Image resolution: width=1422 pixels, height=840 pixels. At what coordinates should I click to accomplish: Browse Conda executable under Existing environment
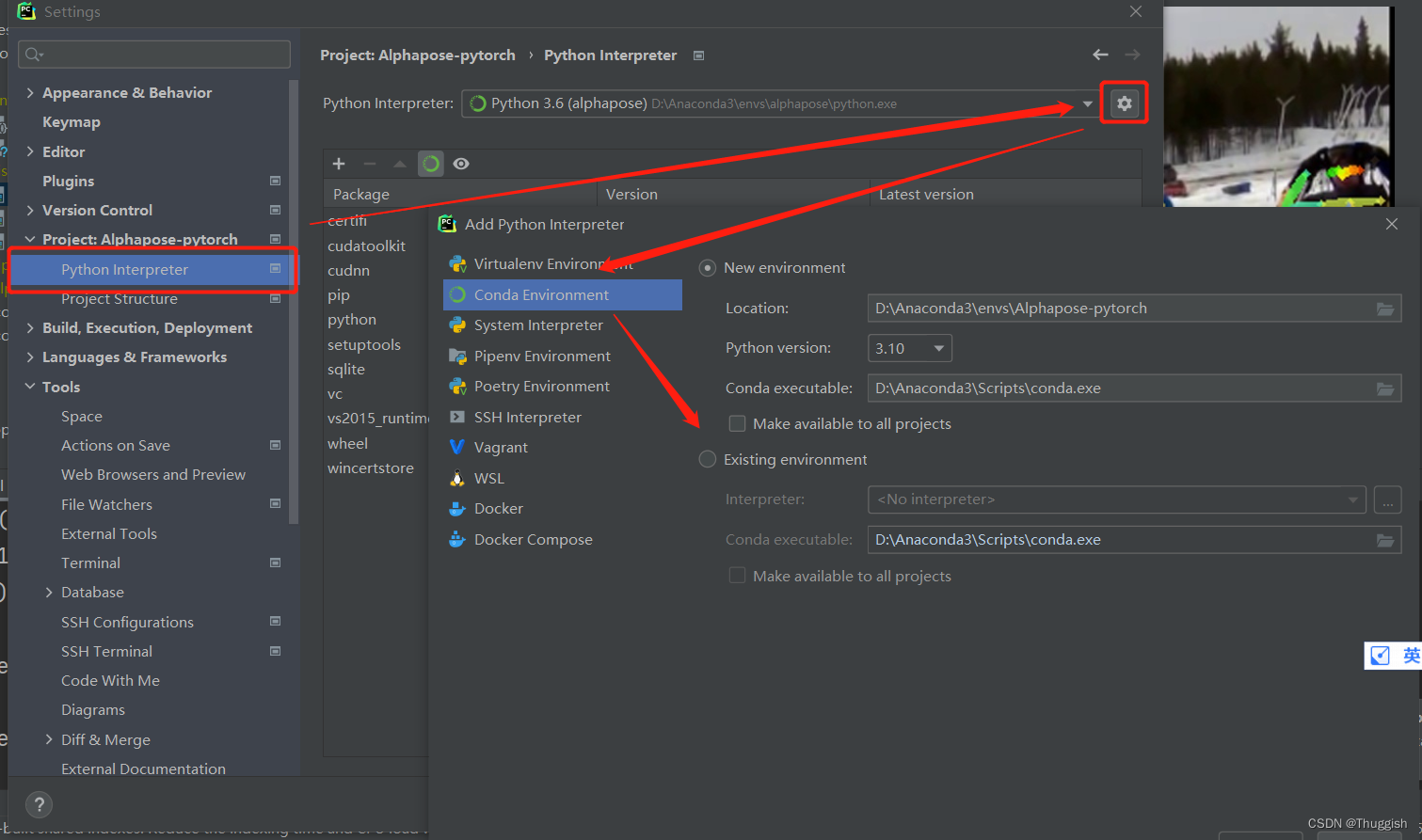click(1385, 540)
